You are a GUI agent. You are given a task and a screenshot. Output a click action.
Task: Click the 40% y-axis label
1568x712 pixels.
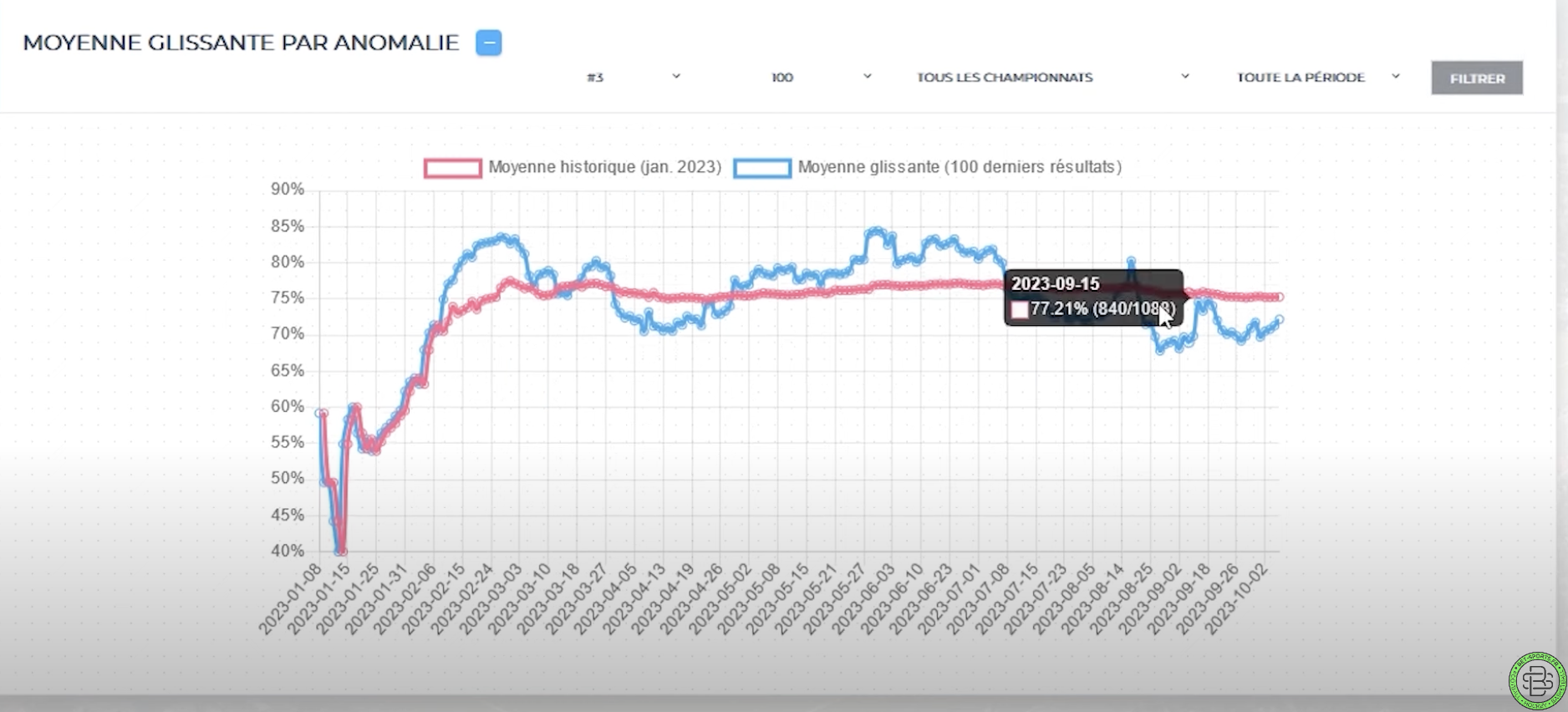tap(288, 551)
